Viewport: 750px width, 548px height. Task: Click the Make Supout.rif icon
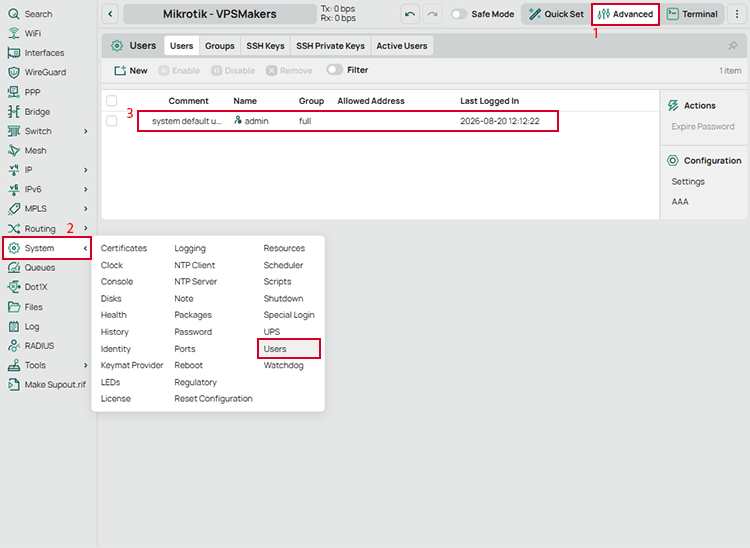[x=14, y=384]
